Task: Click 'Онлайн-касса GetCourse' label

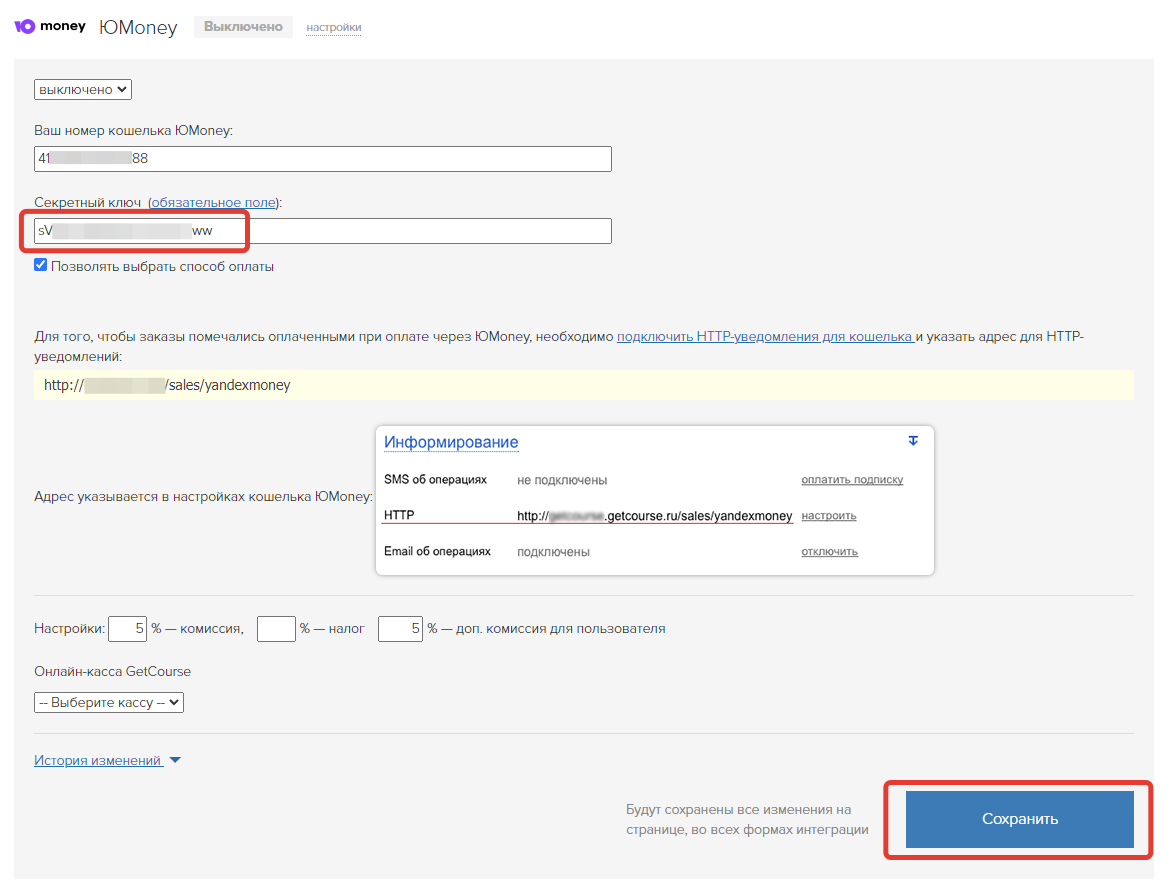Action: (x=113, y=671)
